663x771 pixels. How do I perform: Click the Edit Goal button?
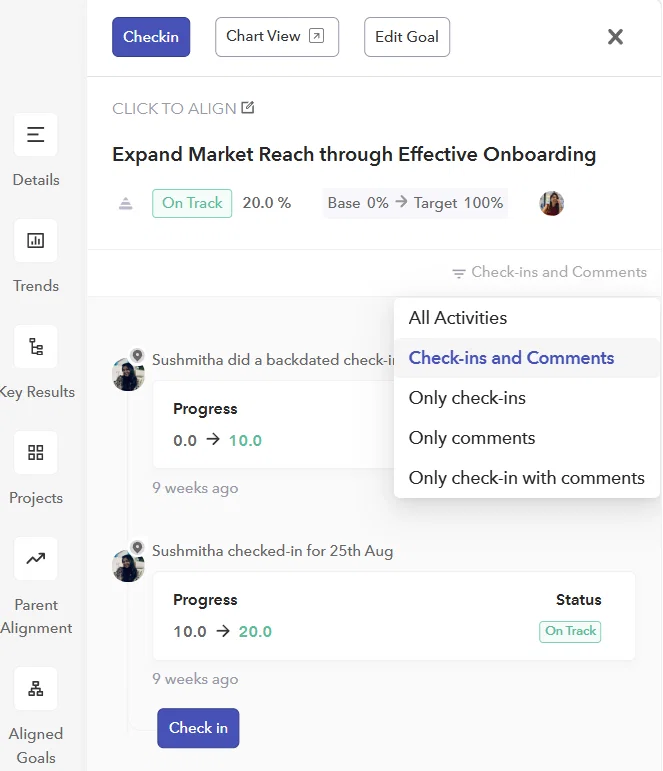(407, 37)
